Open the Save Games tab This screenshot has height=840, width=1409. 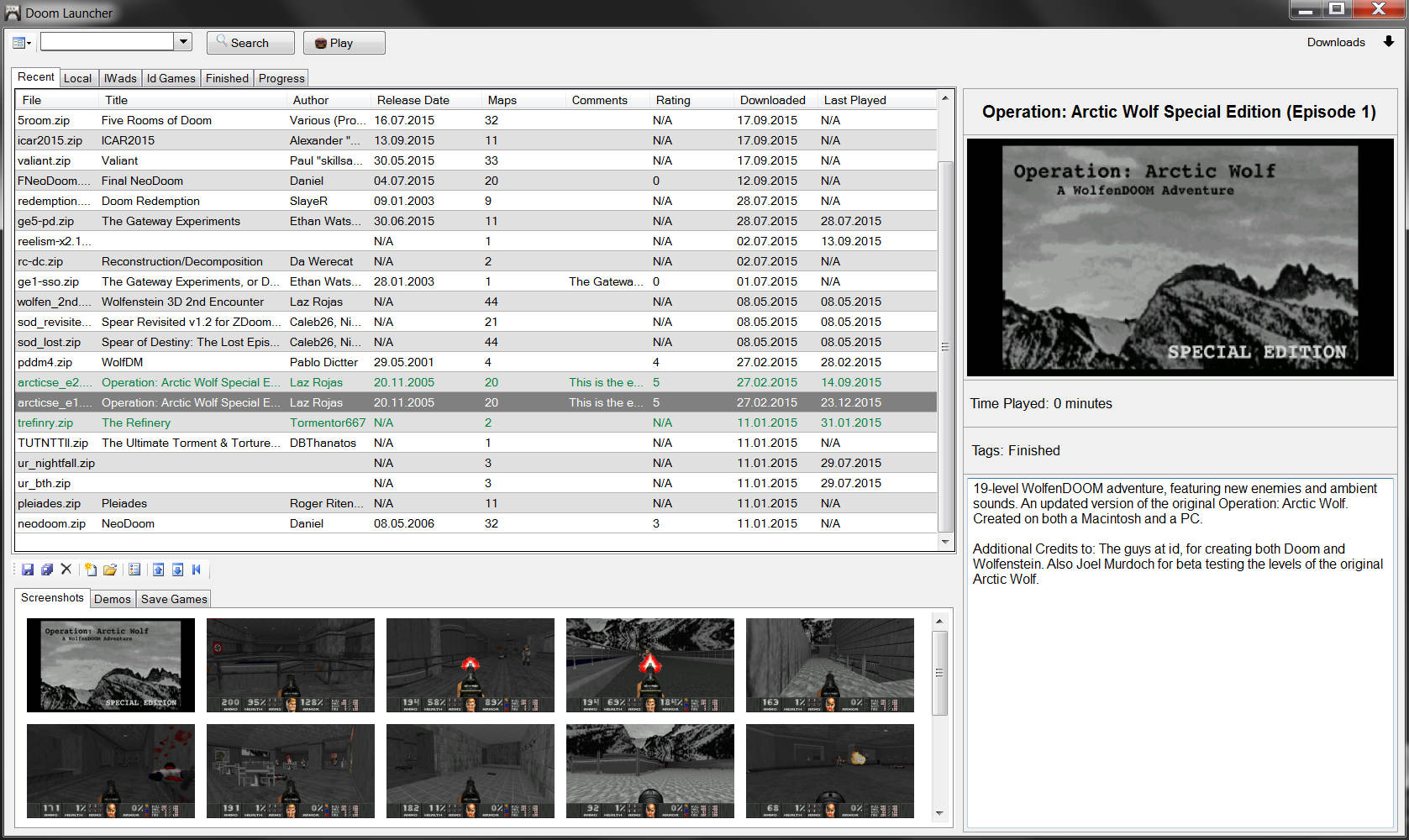point(173,599)
